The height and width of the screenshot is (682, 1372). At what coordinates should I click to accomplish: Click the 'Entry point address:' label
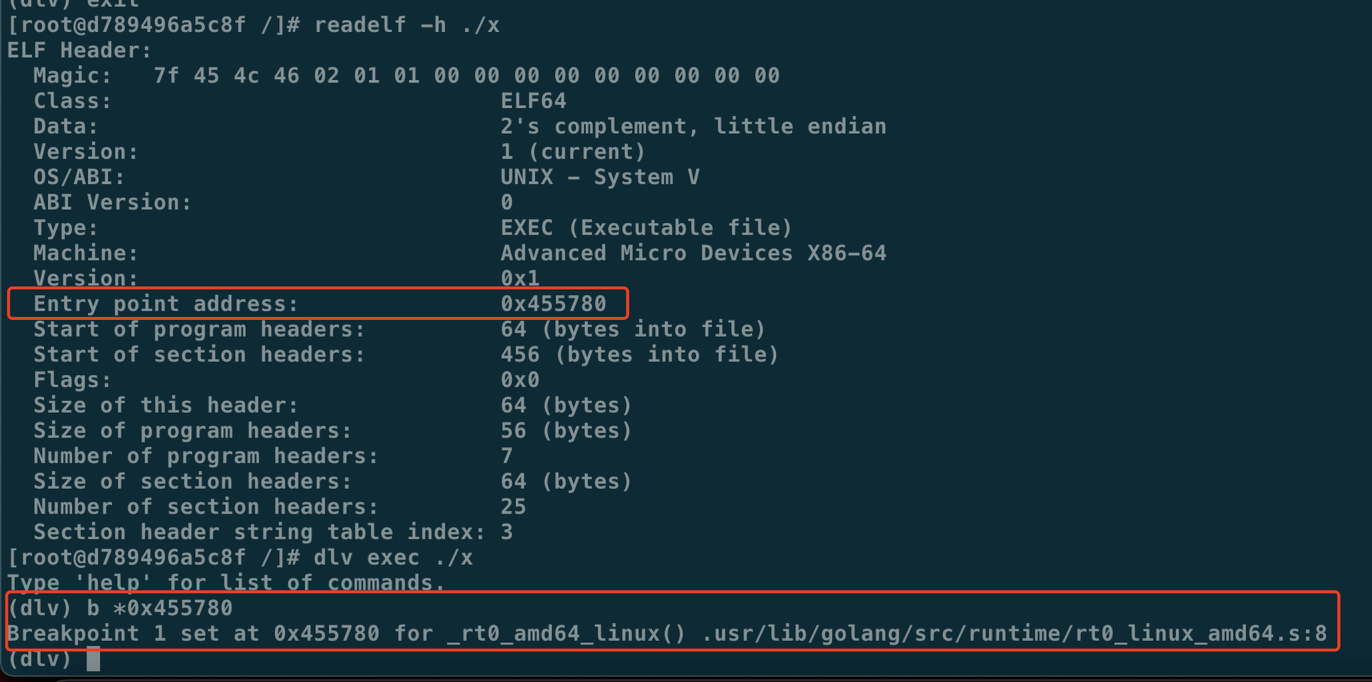(x=166, y=304)
